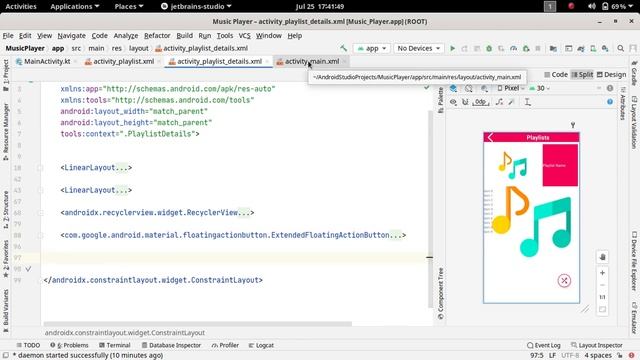Select the Pan hand tool in preview
640x360 pixels.
pos(602,257)
